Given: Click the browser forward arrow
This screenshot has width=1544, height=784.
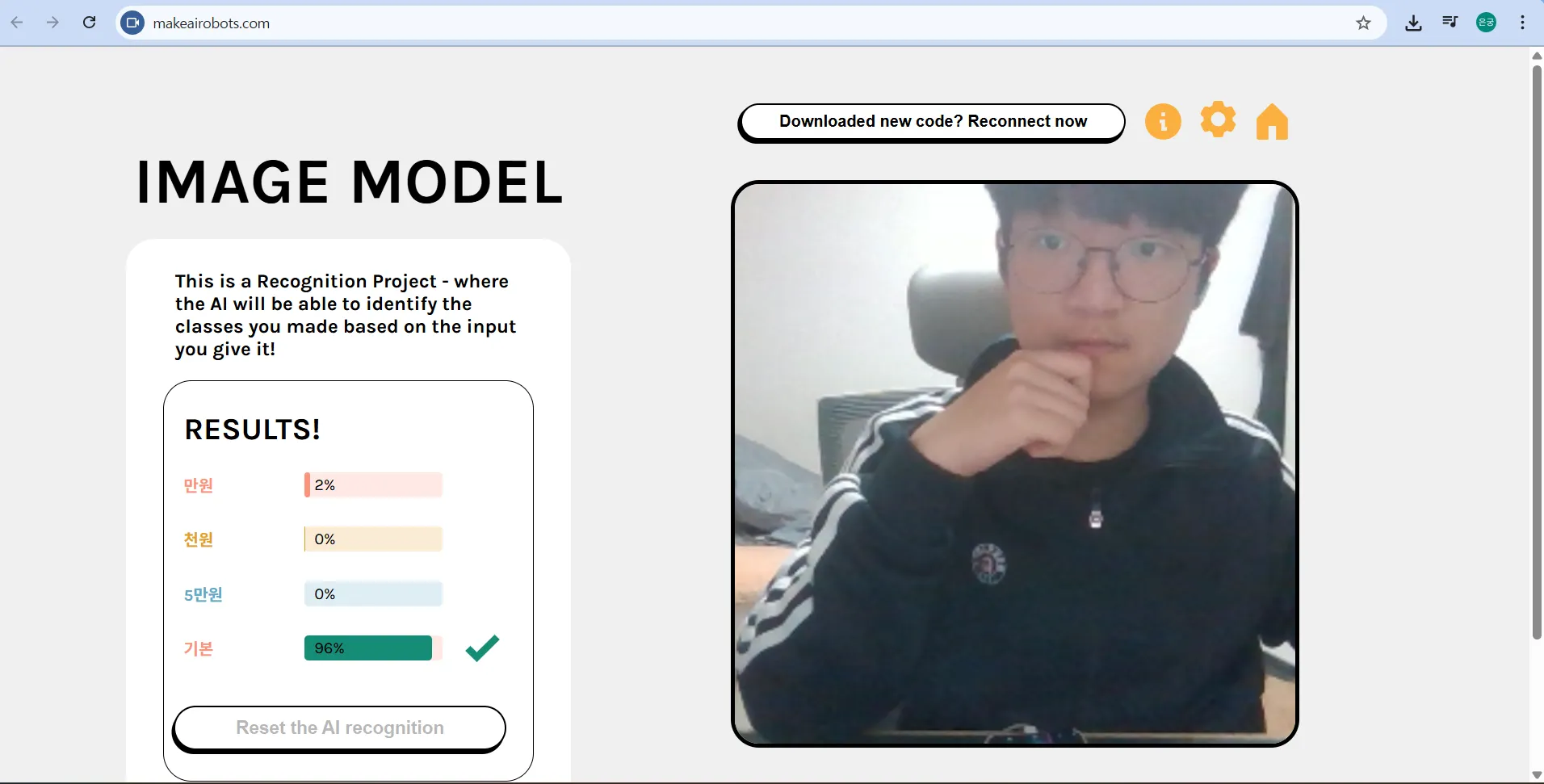Looking at the screenshot, I should pyautogui.click(x=53, y=23).
